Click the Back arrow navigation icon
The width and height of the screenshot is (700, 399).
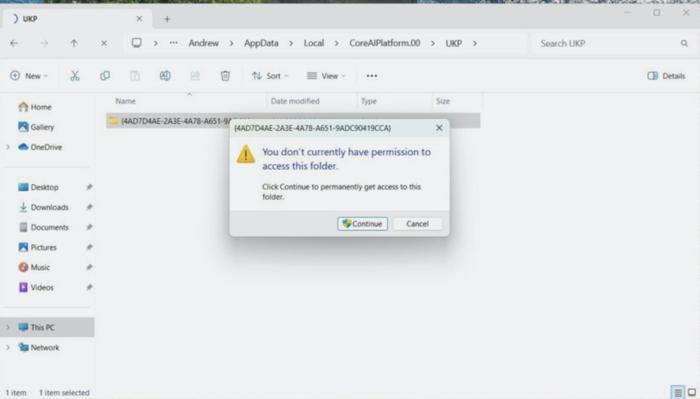14,43
